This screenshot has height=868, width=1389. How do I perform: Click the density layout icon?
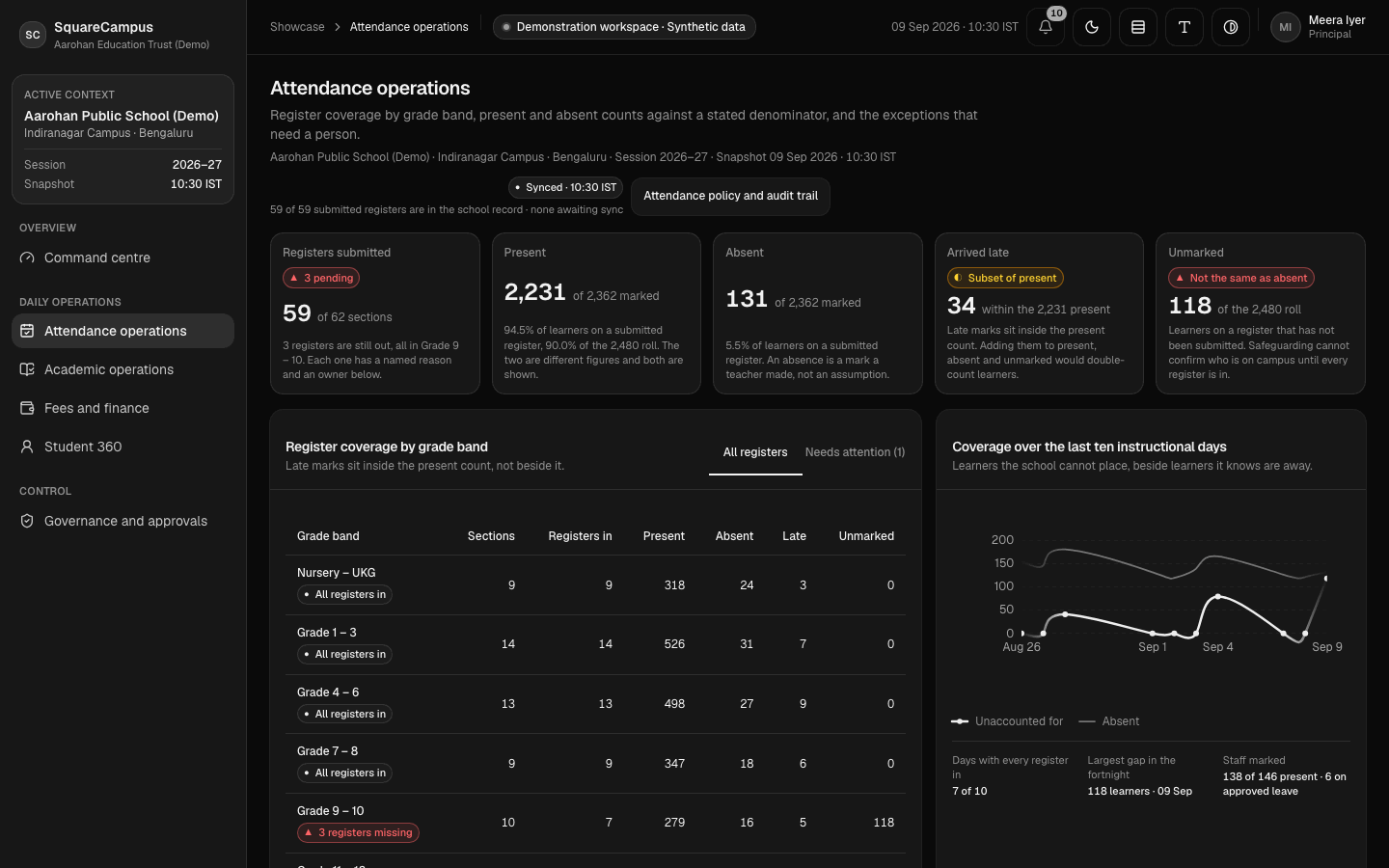1138,27
